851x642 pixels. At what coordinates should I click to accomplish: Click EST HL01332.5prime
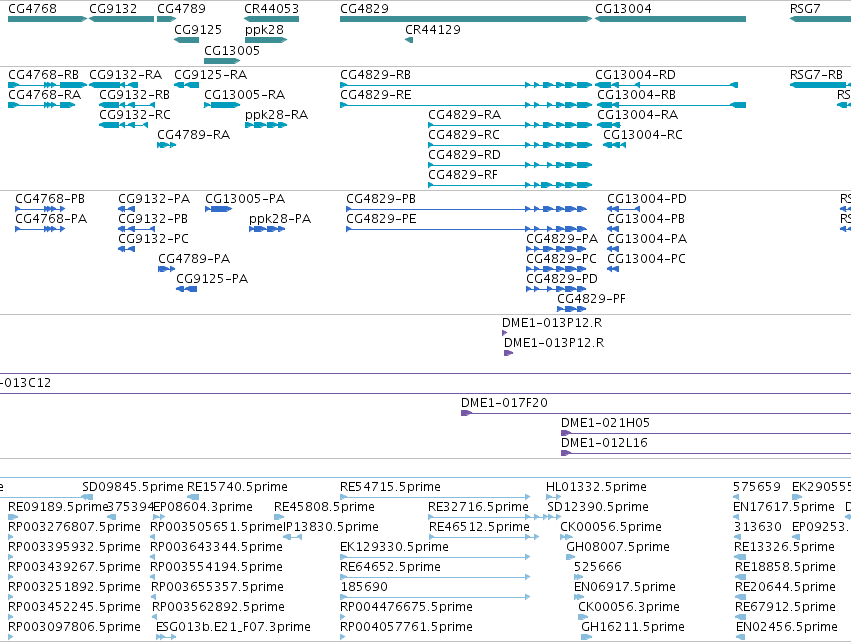pos(596,487)
